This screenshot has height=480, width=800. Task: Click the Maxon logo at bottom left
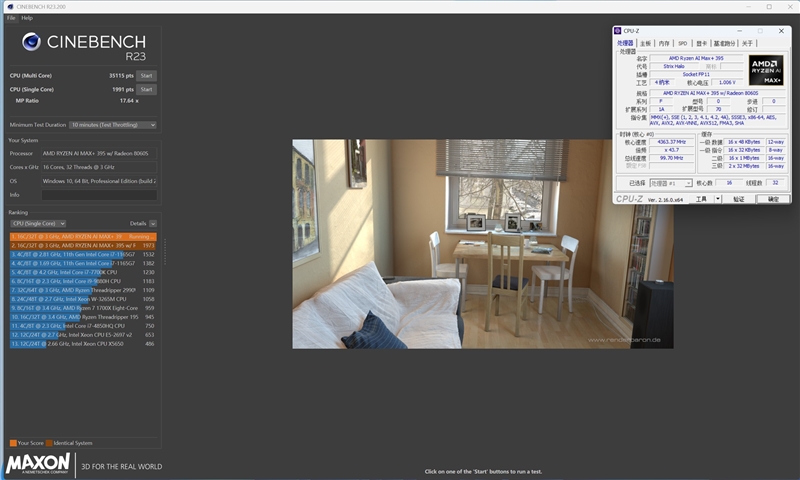[x=38, y=464]
